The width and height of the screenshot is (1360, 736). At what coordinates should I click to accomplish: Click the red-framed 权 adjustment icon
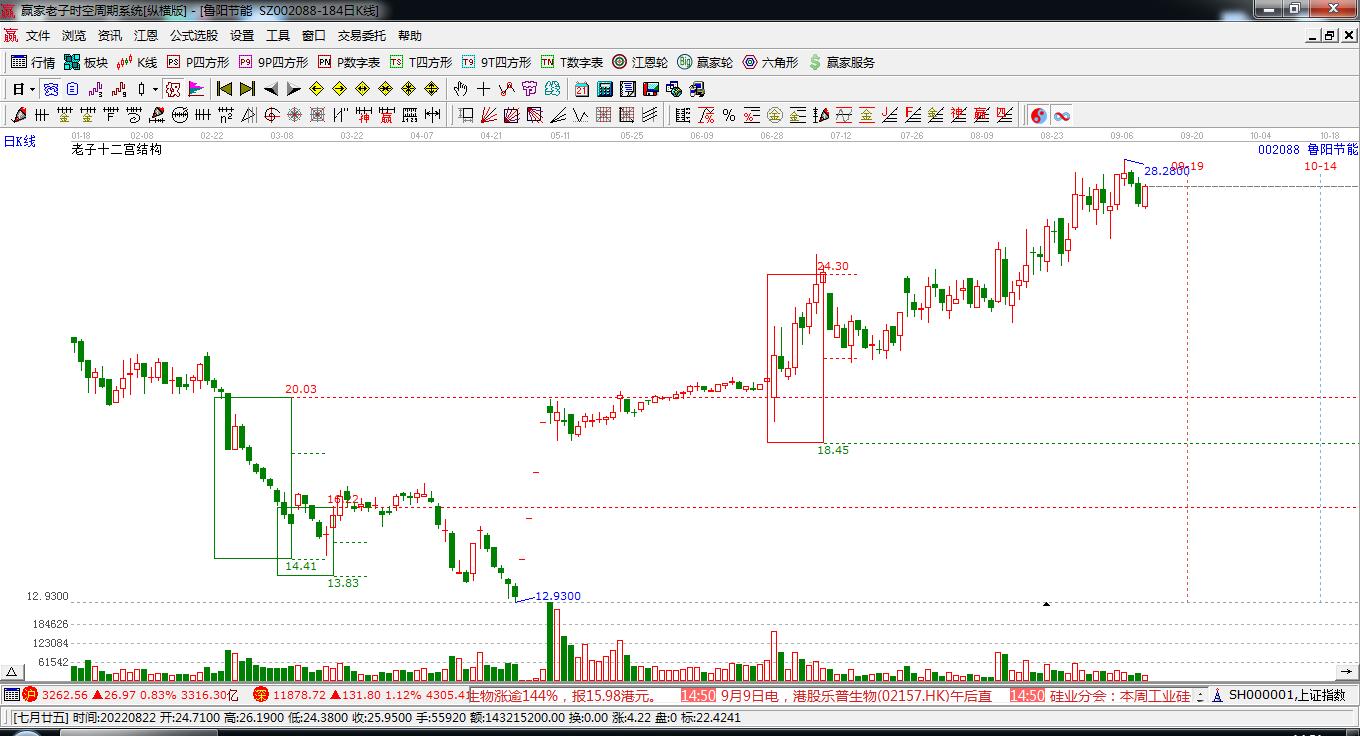click(x=172, y=89)
